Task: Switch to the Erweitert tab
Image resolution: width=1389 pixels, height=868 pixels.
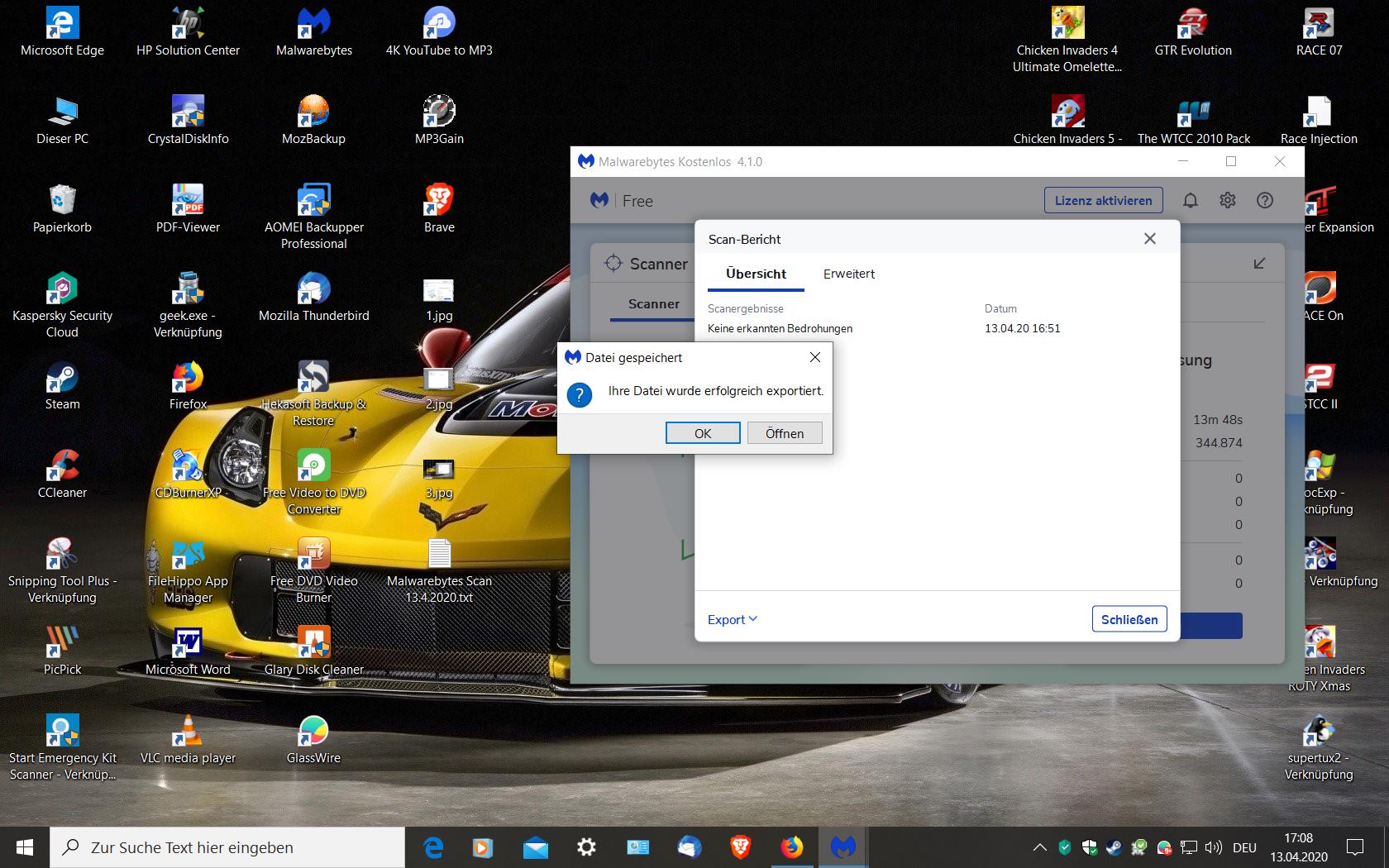Action: [849, 274]
